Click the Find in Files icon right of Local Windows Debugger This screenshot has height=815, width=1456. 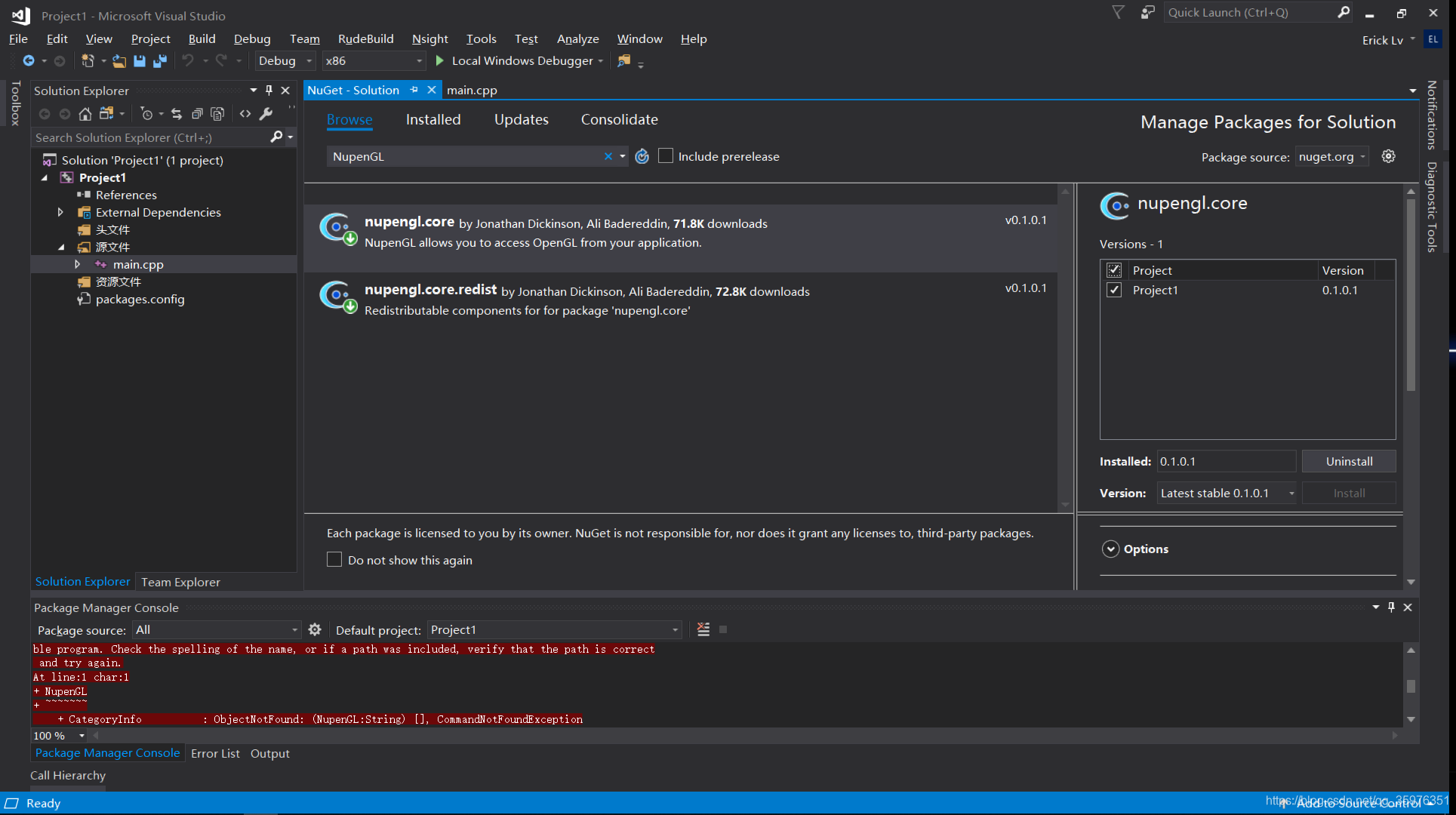pos(623,61)
